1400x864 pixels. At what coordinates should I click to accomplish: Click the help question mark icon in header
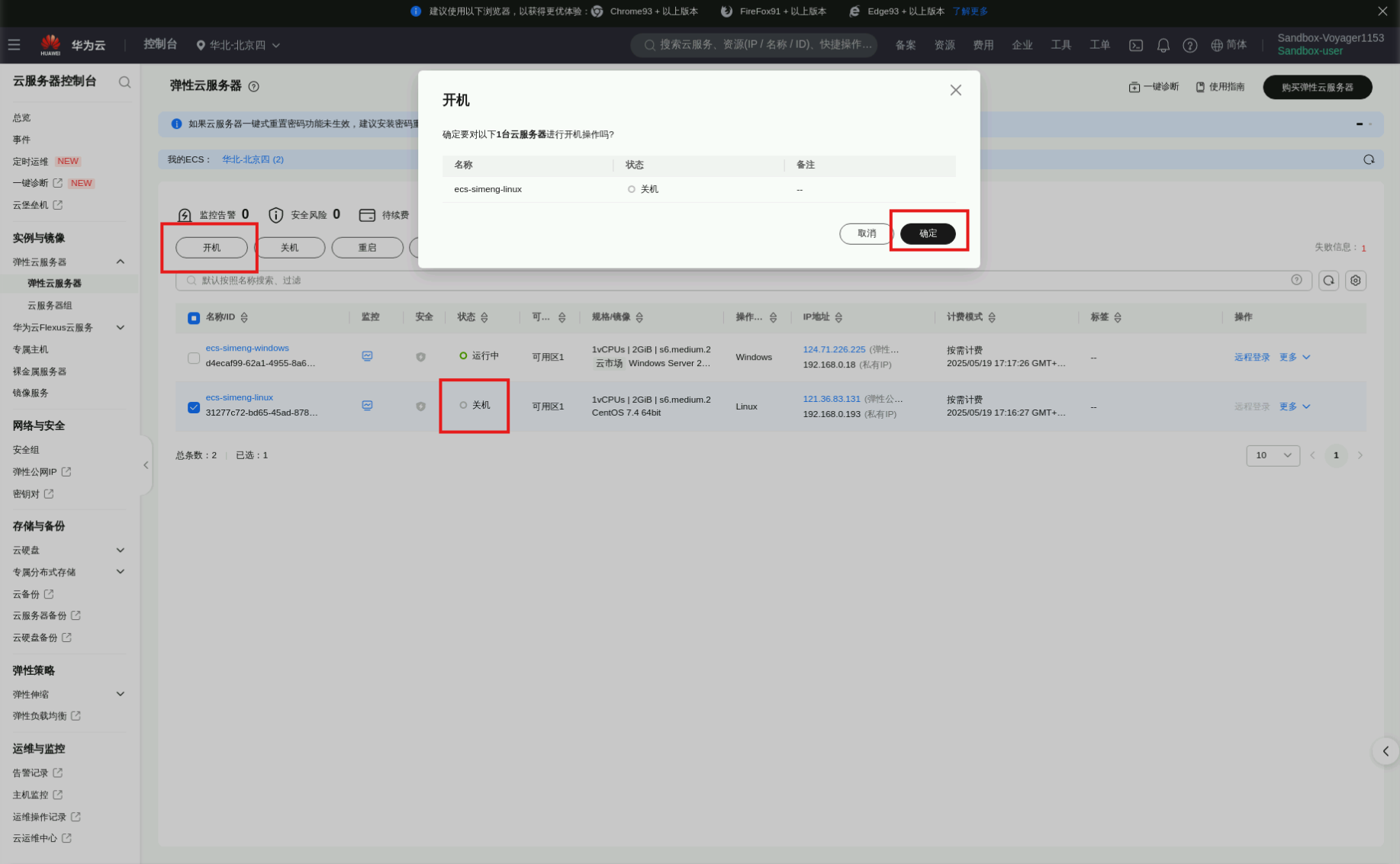point(1189,46)
